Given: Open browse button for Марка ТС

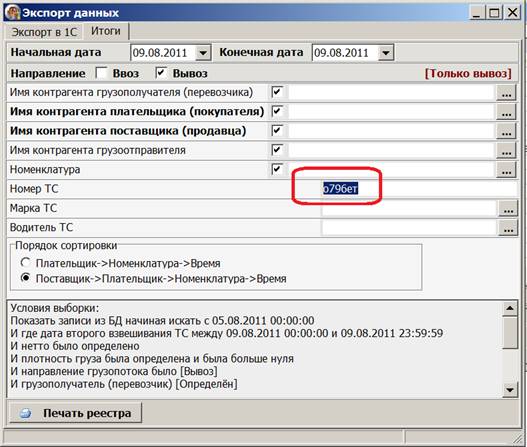Looking at the screenshot, I should point(508,208).
